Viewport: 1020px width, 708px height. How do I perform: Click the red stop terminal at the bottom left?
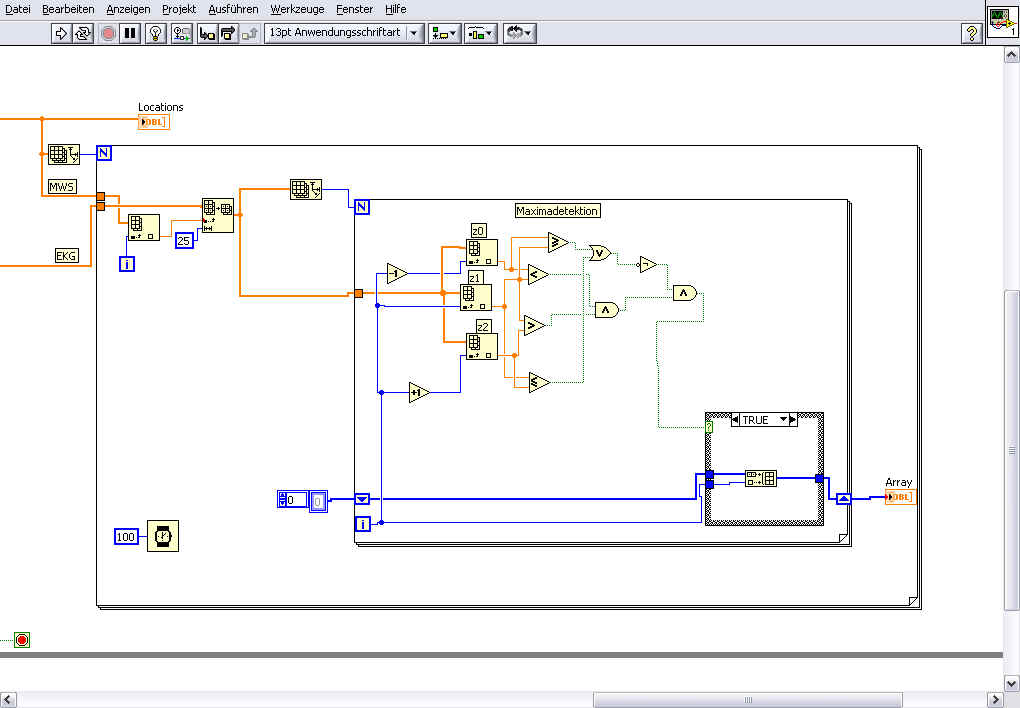21,639
